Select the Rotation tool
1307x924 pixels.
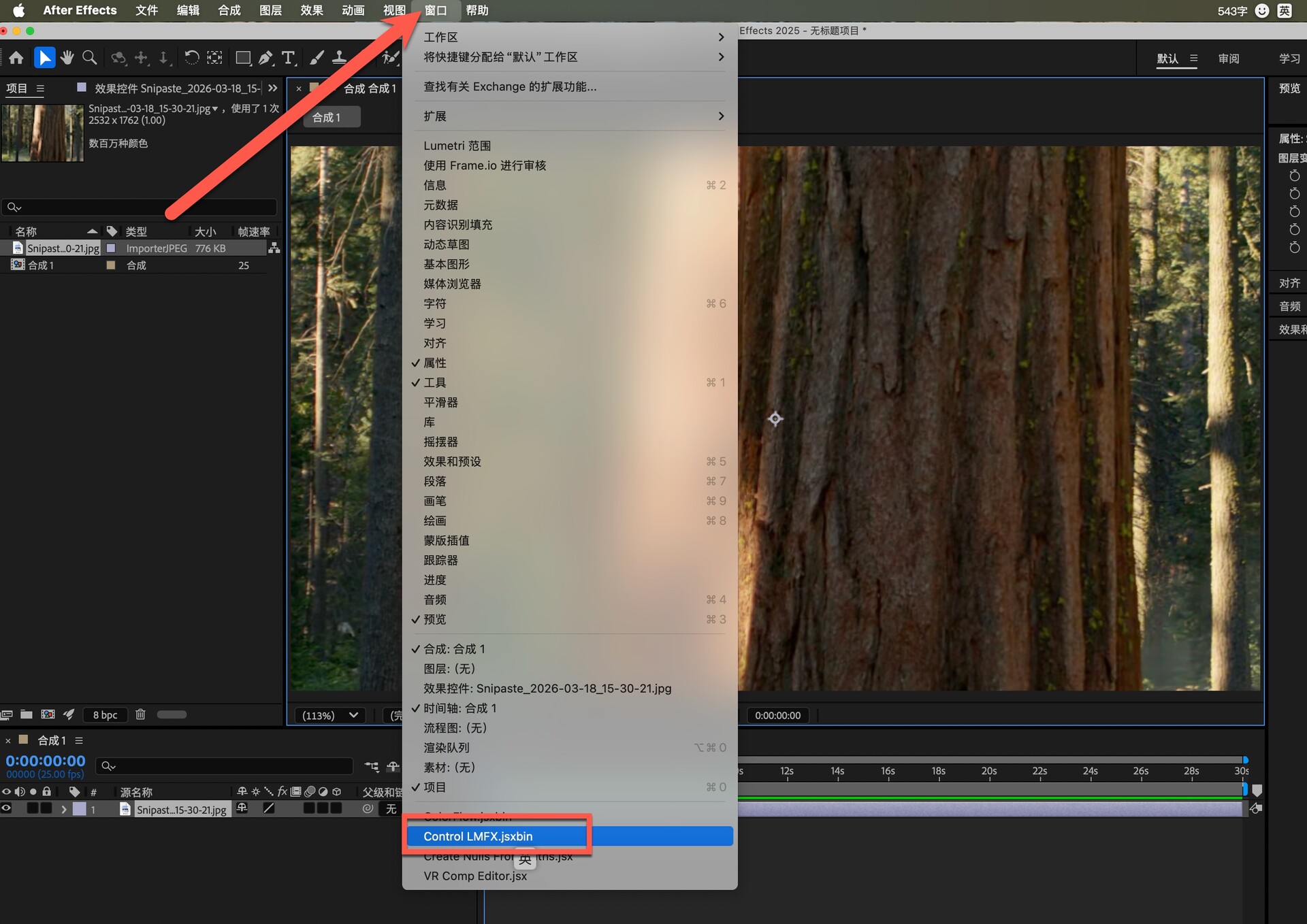(192, 58)
